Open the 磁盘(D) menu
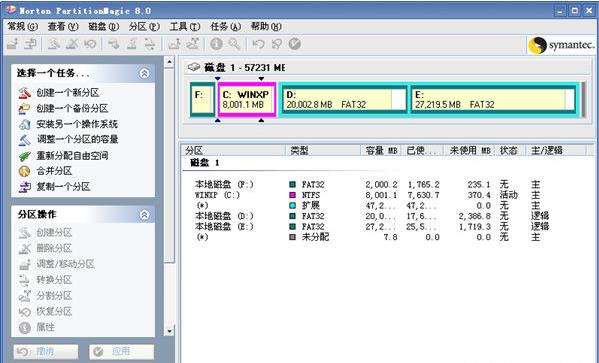The image size is (599, 363). pos(104,26)
